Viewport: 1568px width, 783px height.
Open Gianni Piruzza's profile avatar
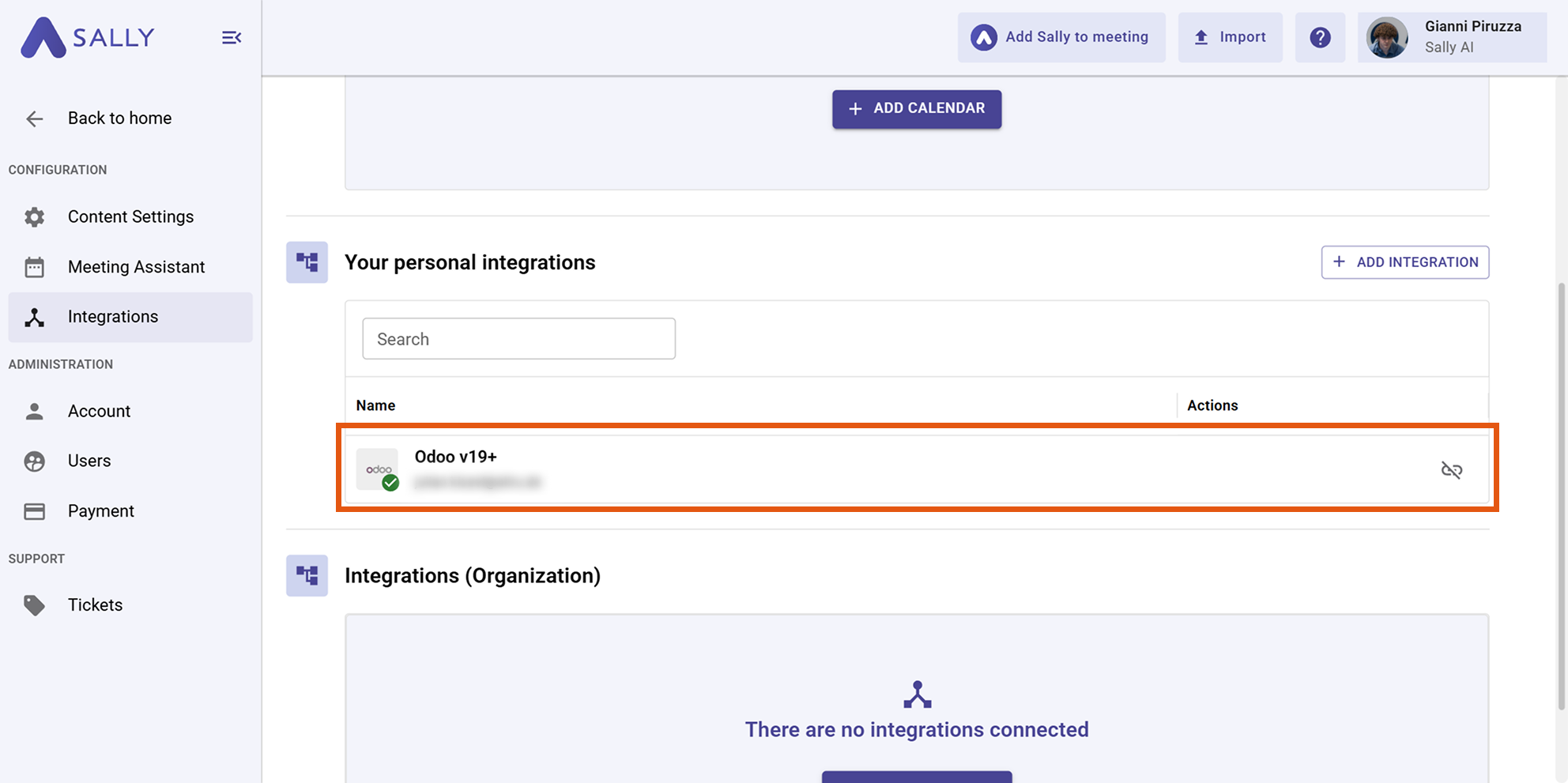tap(1387, 37)
